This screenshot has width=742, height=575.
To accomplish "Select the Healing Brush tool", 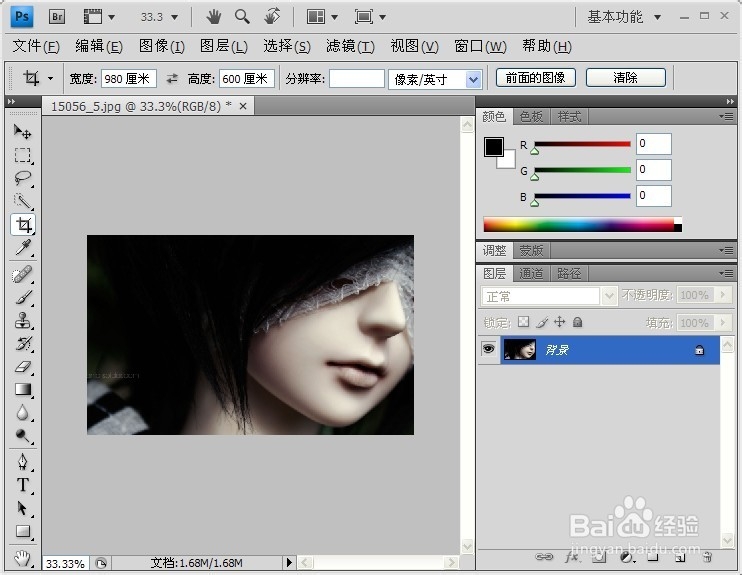I will click(x=22, y=274).
